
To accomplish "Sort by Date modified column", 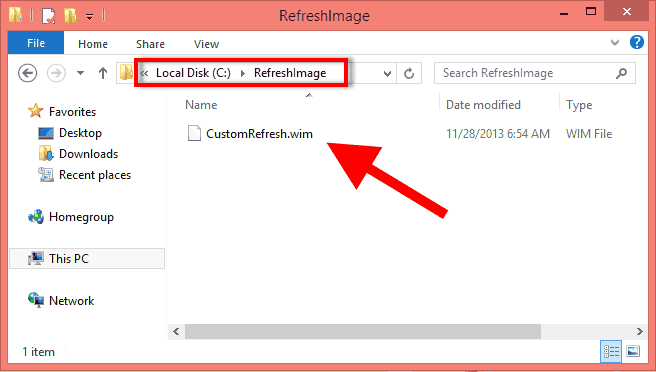I will (483, 105).
